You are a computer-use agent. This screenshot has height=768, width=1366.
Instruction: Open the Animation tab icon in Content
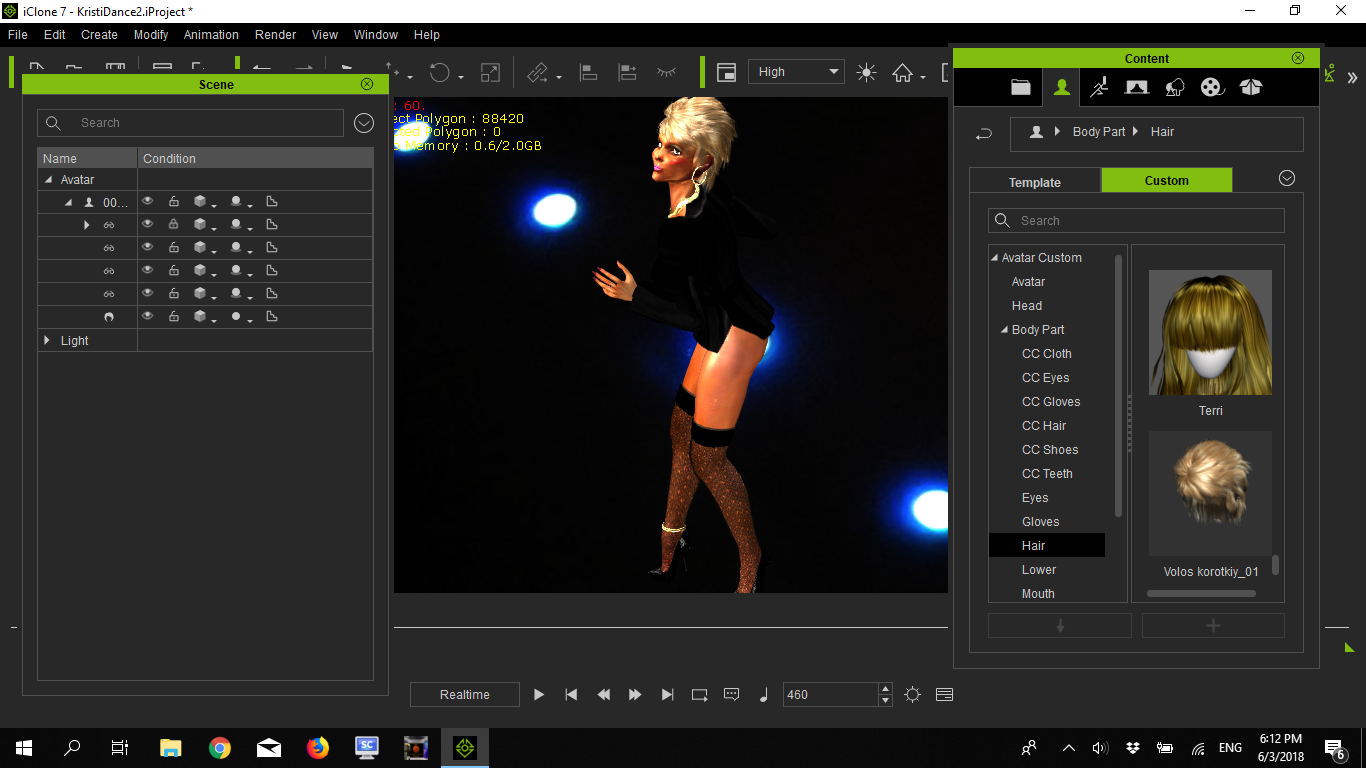coord(1099,87)
